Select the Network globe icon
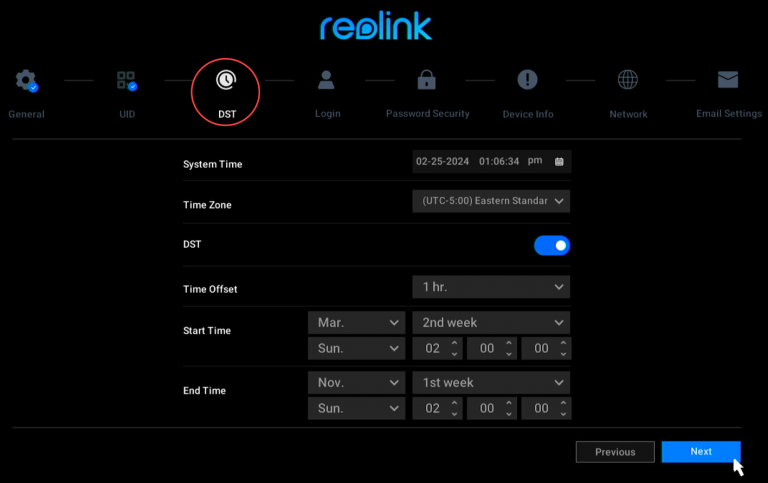The width and height of the screenshot is (768, 483). click(628, 81)
